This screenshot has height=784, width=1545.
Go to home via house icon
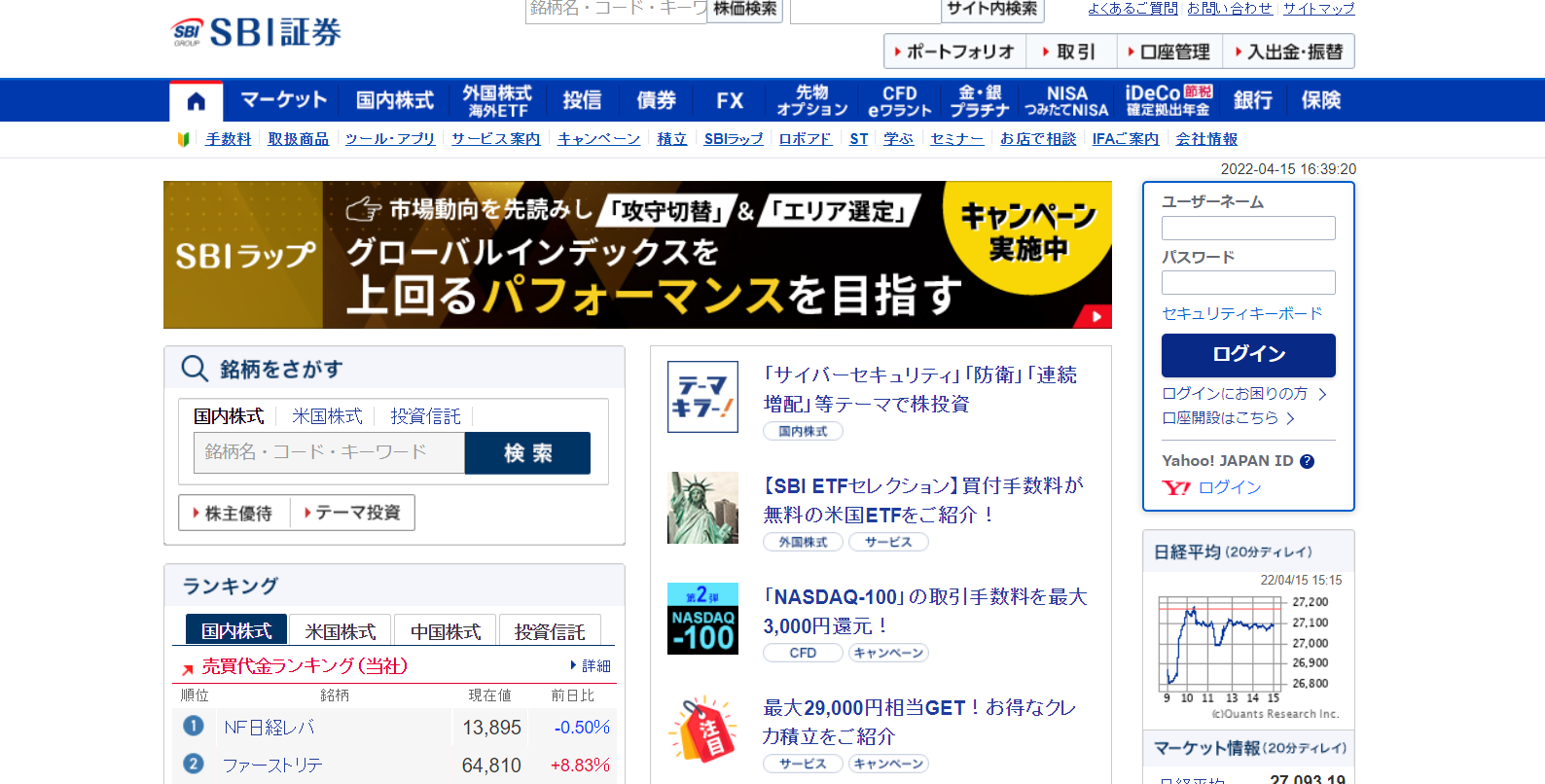coord(196,101)
